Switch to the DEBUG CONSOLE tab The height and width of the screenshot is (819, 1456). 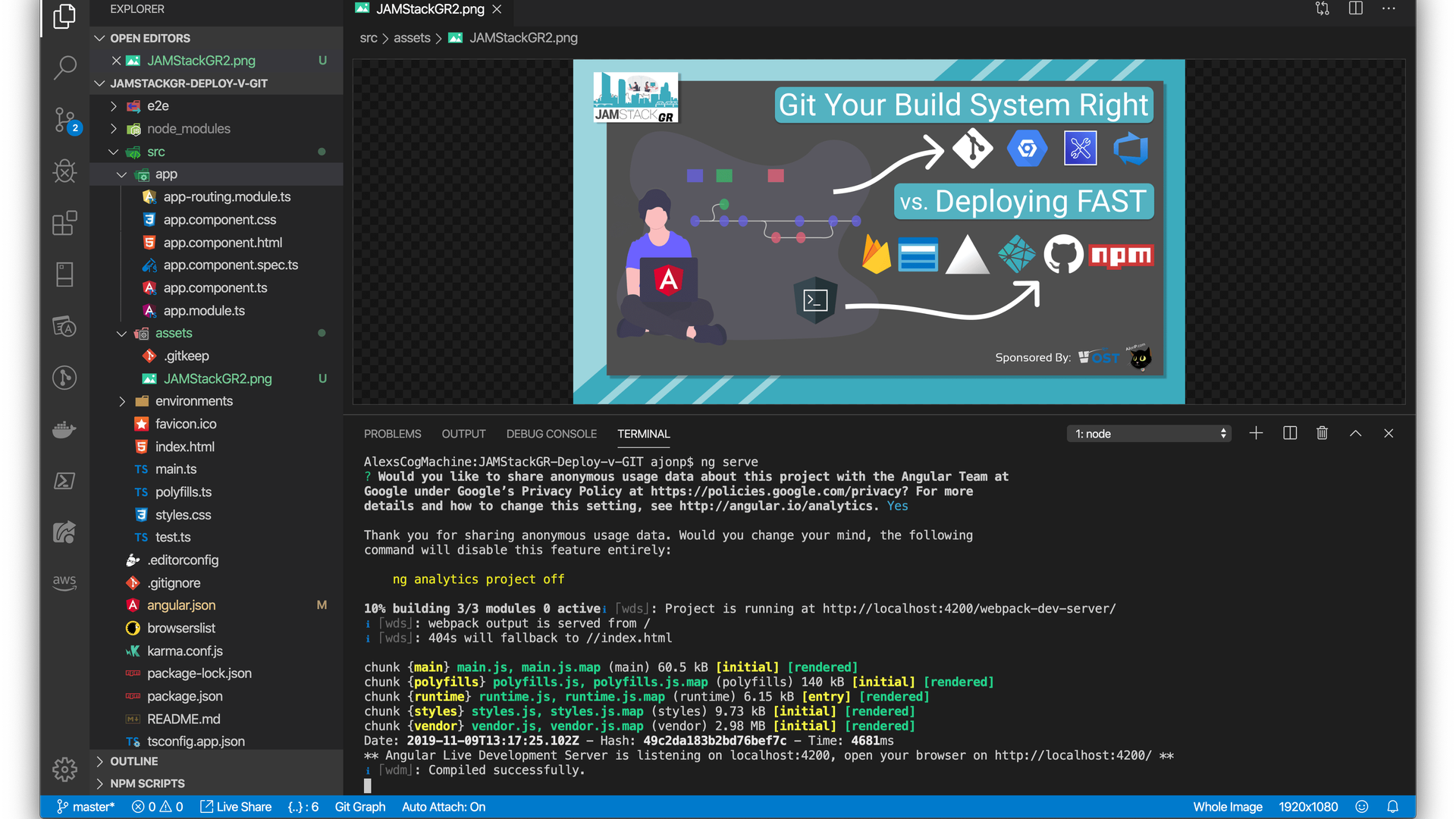(x=551, y=434)
